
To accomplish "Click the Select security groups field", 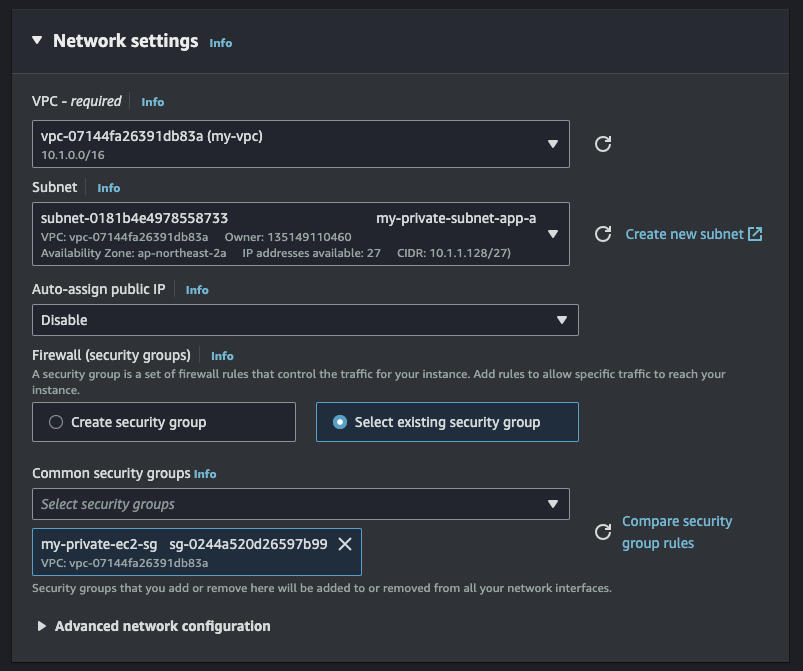I will pyautogui.click(x=300, y=504).
